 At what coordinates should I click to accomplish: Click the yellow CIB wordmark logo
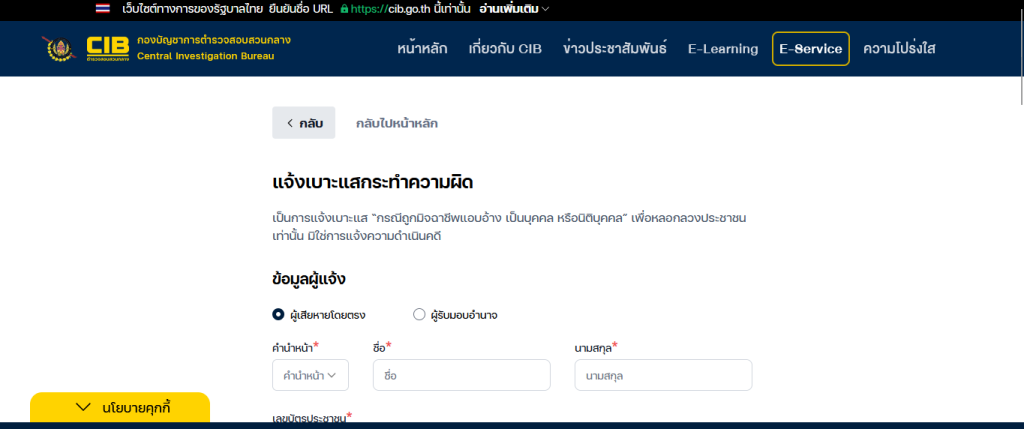pyautogui.click(x=107, y=48)
